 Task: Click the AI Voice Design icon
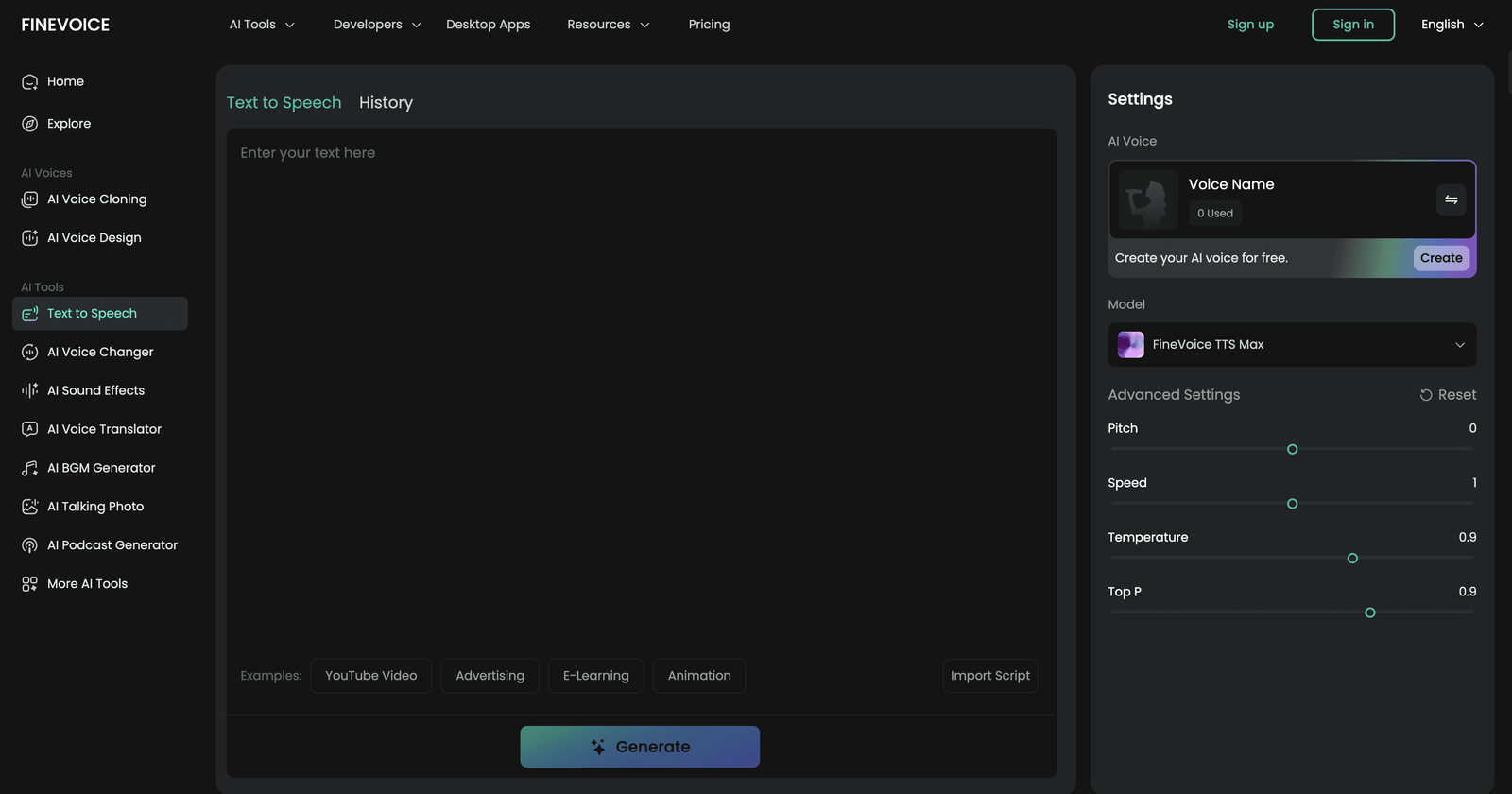[x=29, y=238]
